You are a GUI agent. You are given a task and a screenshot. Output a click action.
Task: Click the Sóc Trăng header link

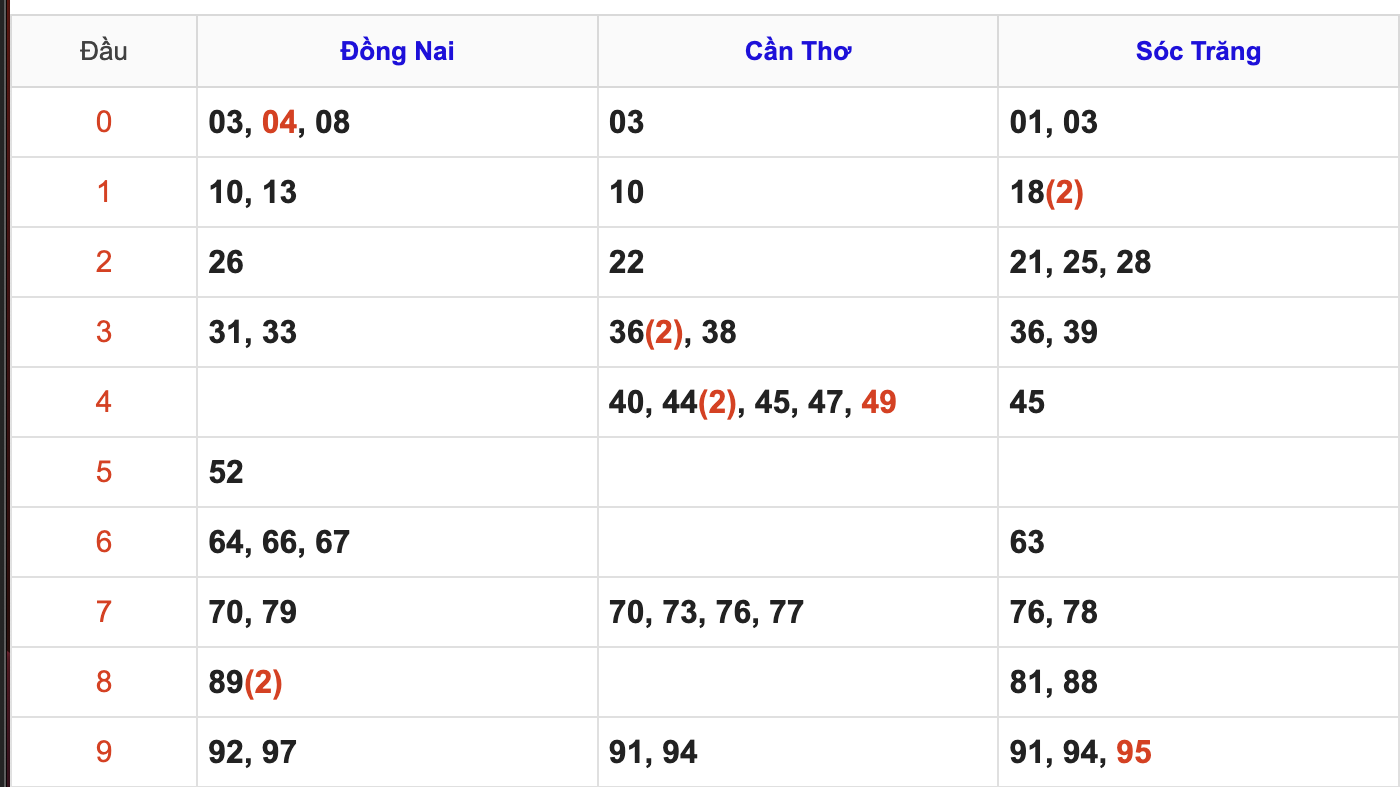click(1198, 51)
